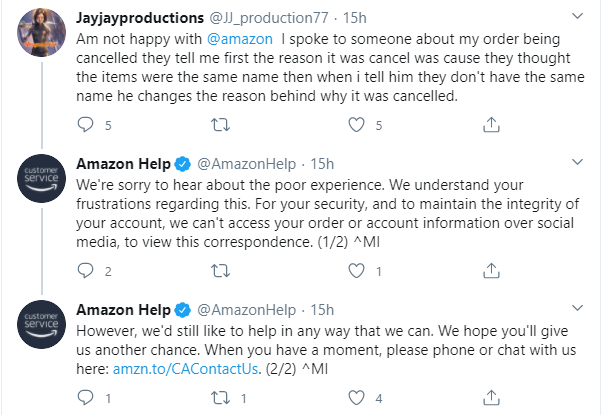This screenshot has width=601, height=415.
Task: Expand options chevron on Amazon Help (1/2) tweet
Action: pos(578,163)
